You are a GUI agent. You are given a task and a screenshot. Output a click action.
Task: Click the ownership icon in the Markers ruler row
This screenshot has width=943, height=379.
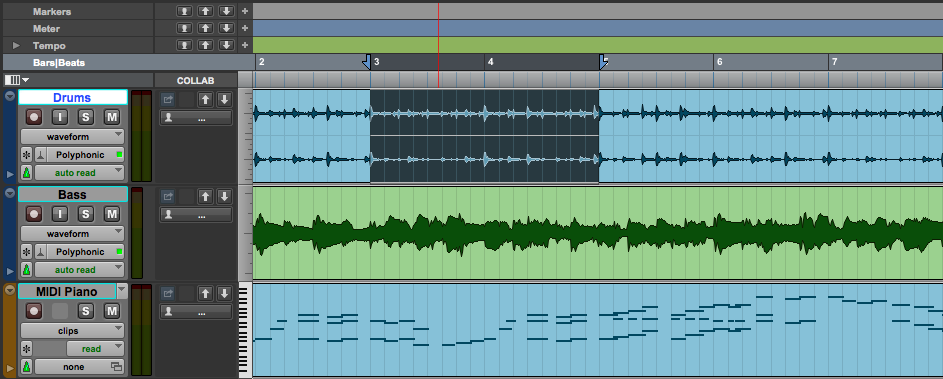point(185,11)
